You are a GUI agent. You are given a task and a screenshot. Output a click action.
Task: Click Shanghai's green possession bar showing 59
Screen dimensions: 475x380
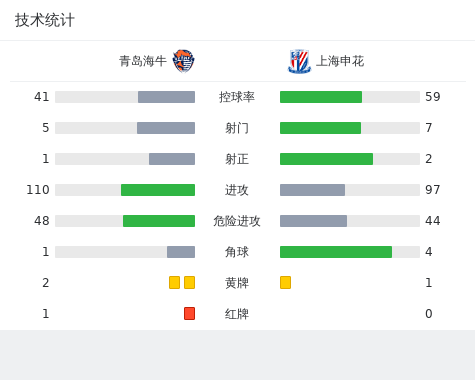321,97
